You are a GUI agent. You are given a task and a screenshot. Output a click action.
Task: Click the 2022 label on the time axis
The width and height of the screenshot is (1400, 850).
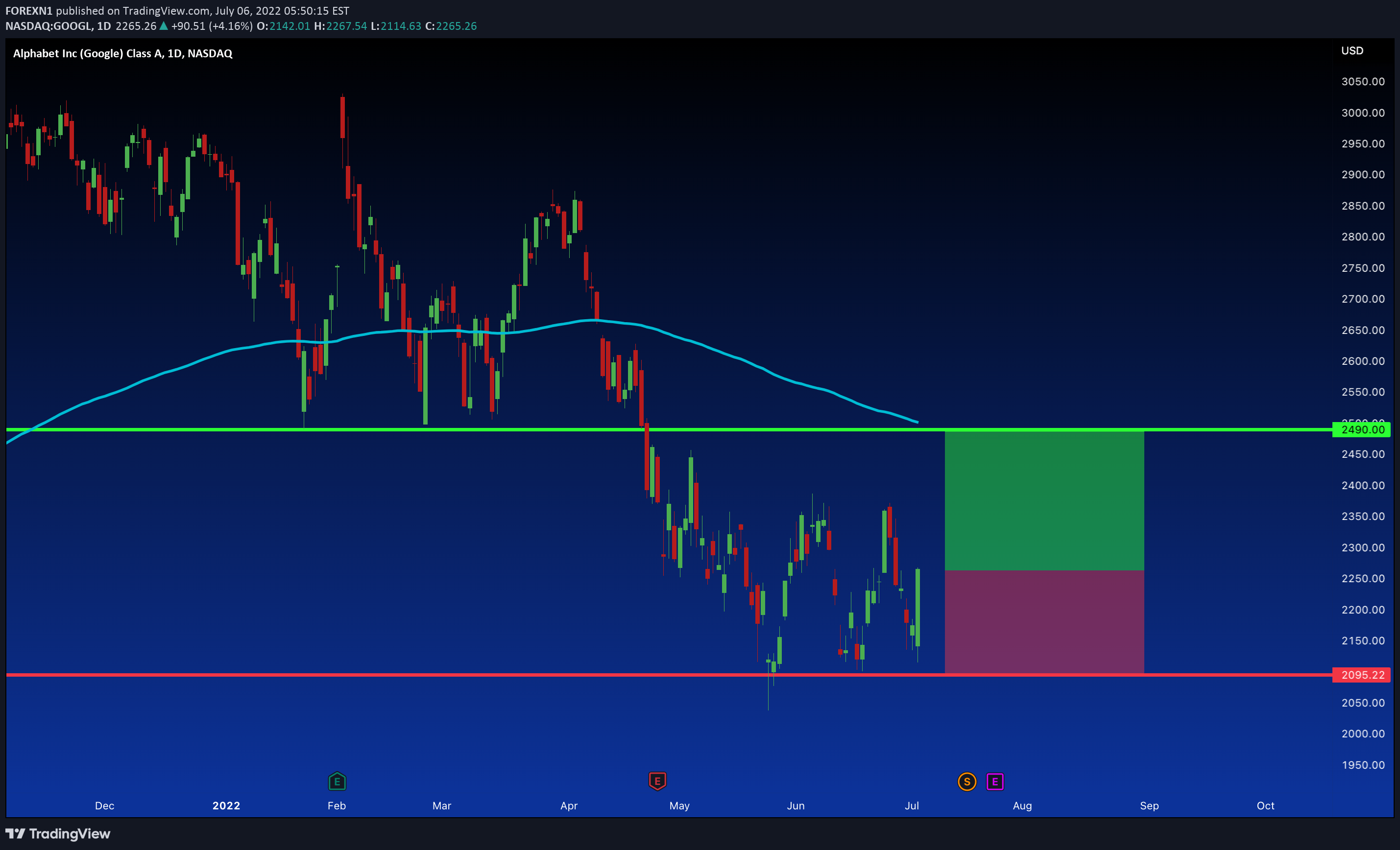click(226, 806)
